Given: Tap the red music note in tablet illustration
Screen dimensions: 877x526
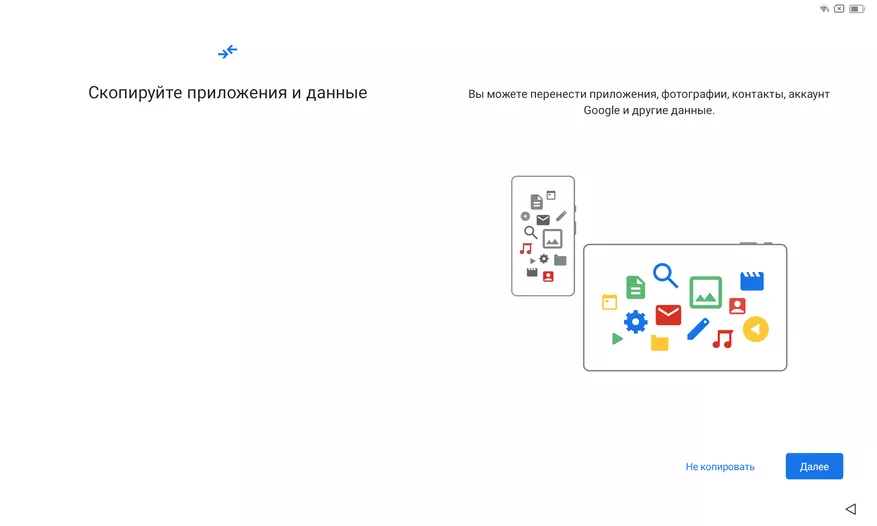Looking at the screenshot, I should point(723,339).
